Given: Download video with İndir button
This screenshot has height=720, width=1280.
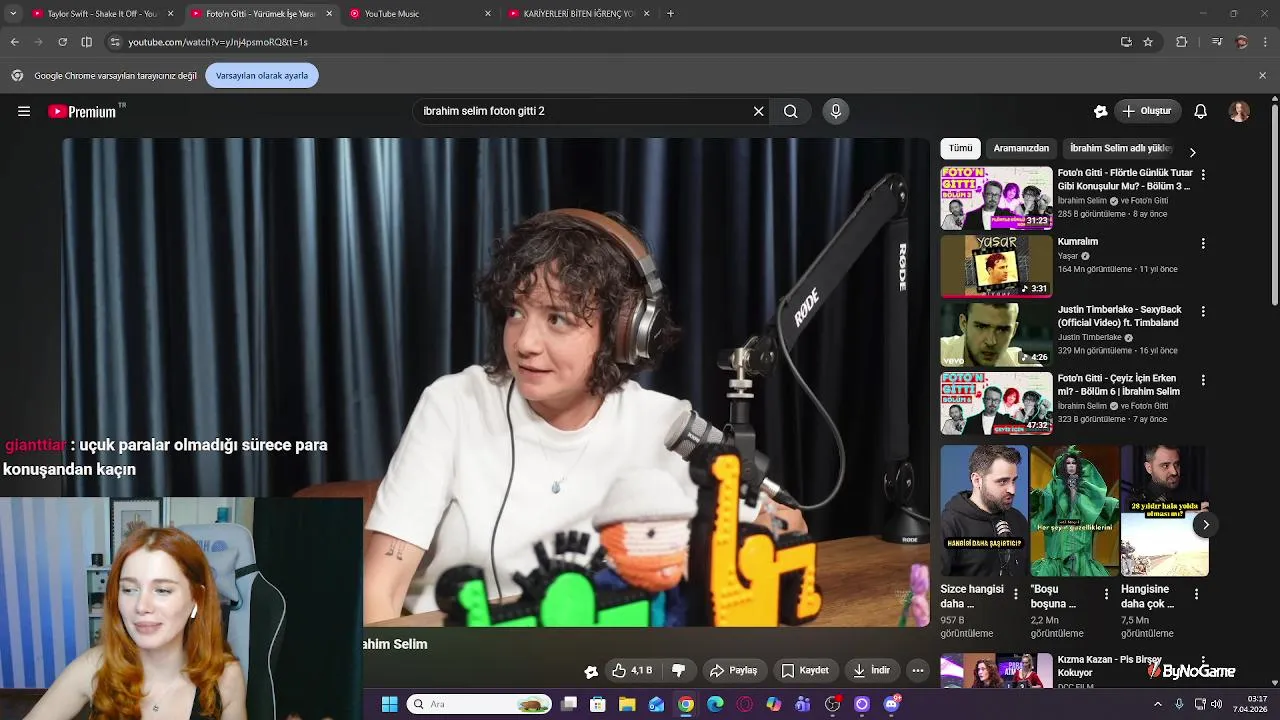Looking at the screenshot, I should (x=870, y=670).
